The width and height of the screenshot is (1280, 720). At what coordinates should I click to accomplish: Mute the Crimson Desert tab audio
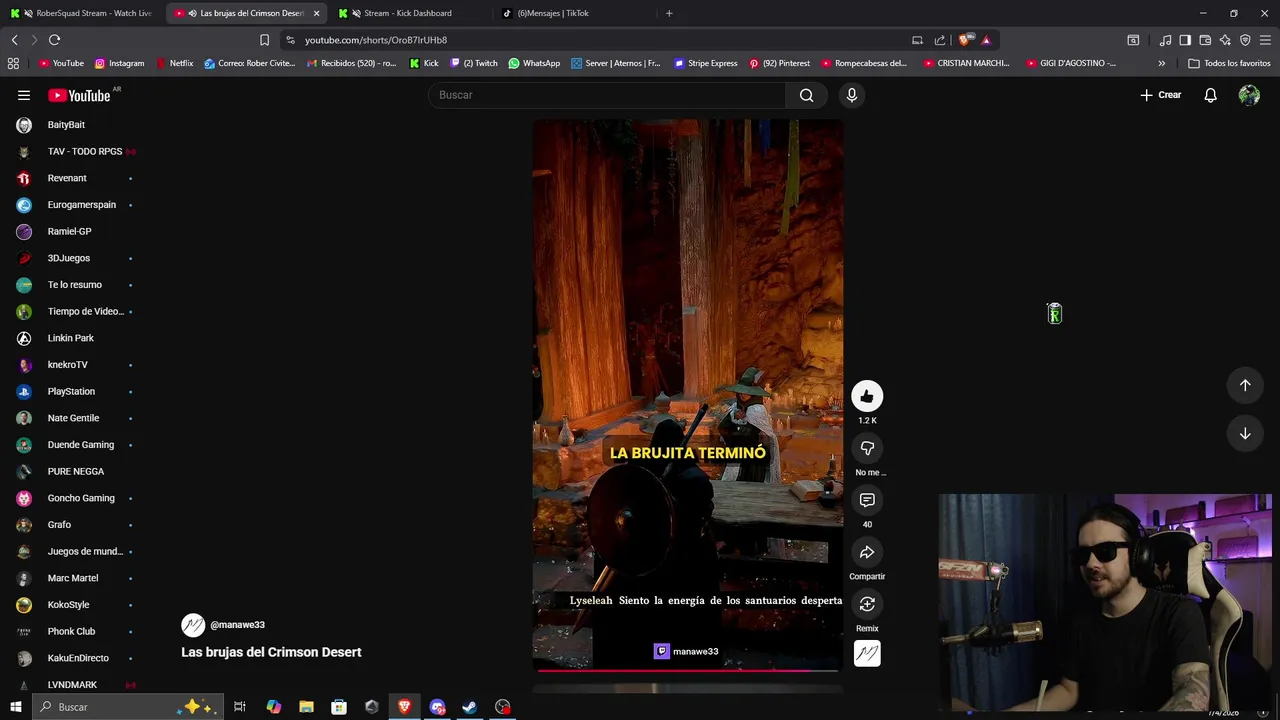192,13
